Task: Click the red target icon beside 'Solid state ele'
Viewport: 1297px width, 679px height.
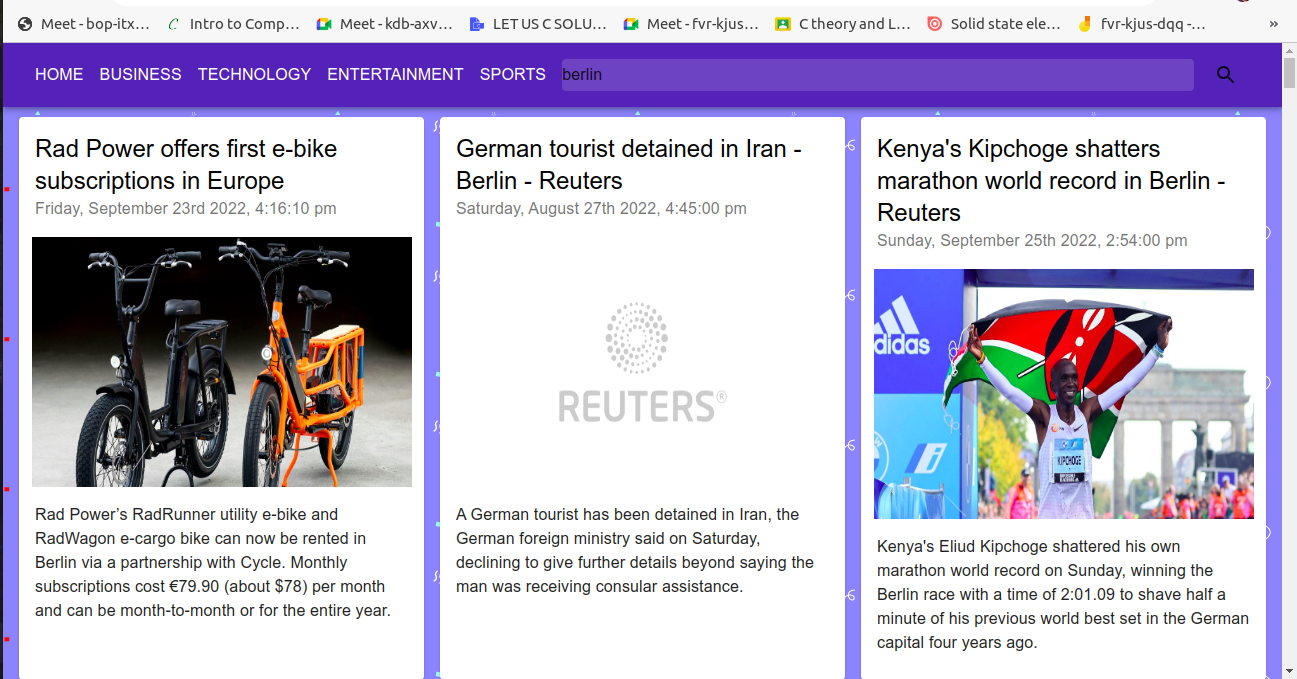Action: (934, 24)
